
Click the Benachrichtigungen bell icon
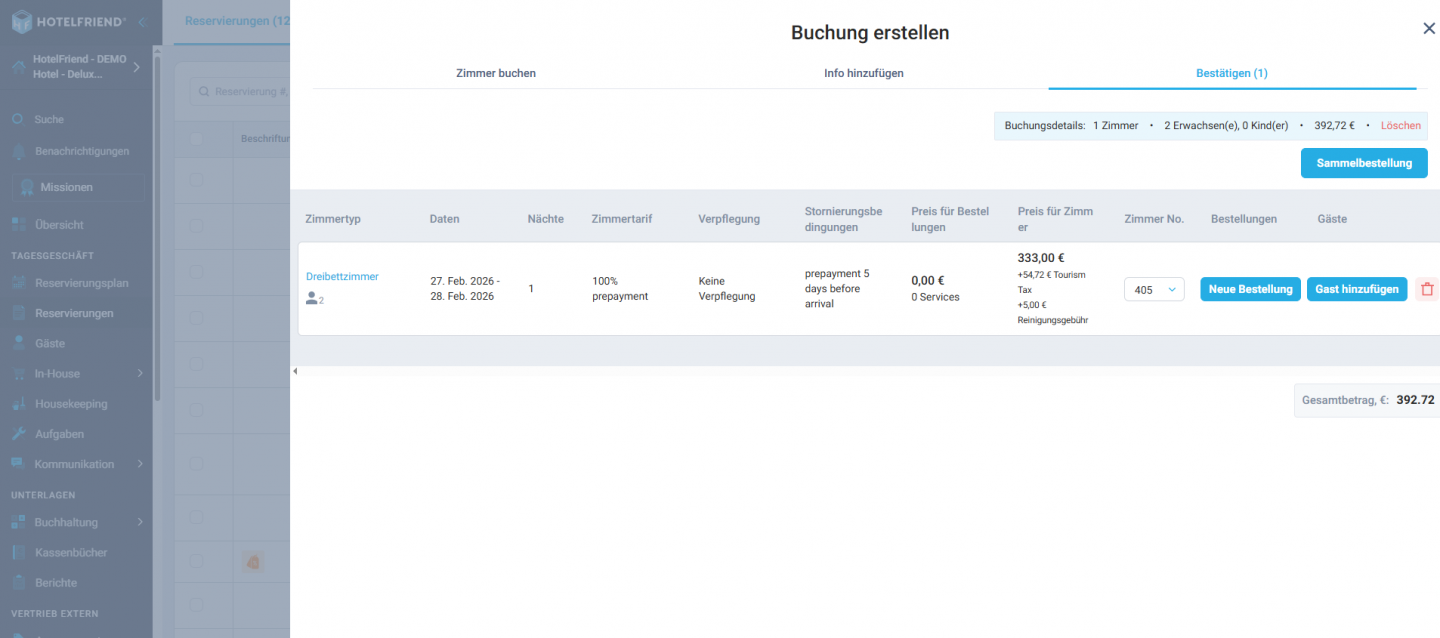[18, 151]
